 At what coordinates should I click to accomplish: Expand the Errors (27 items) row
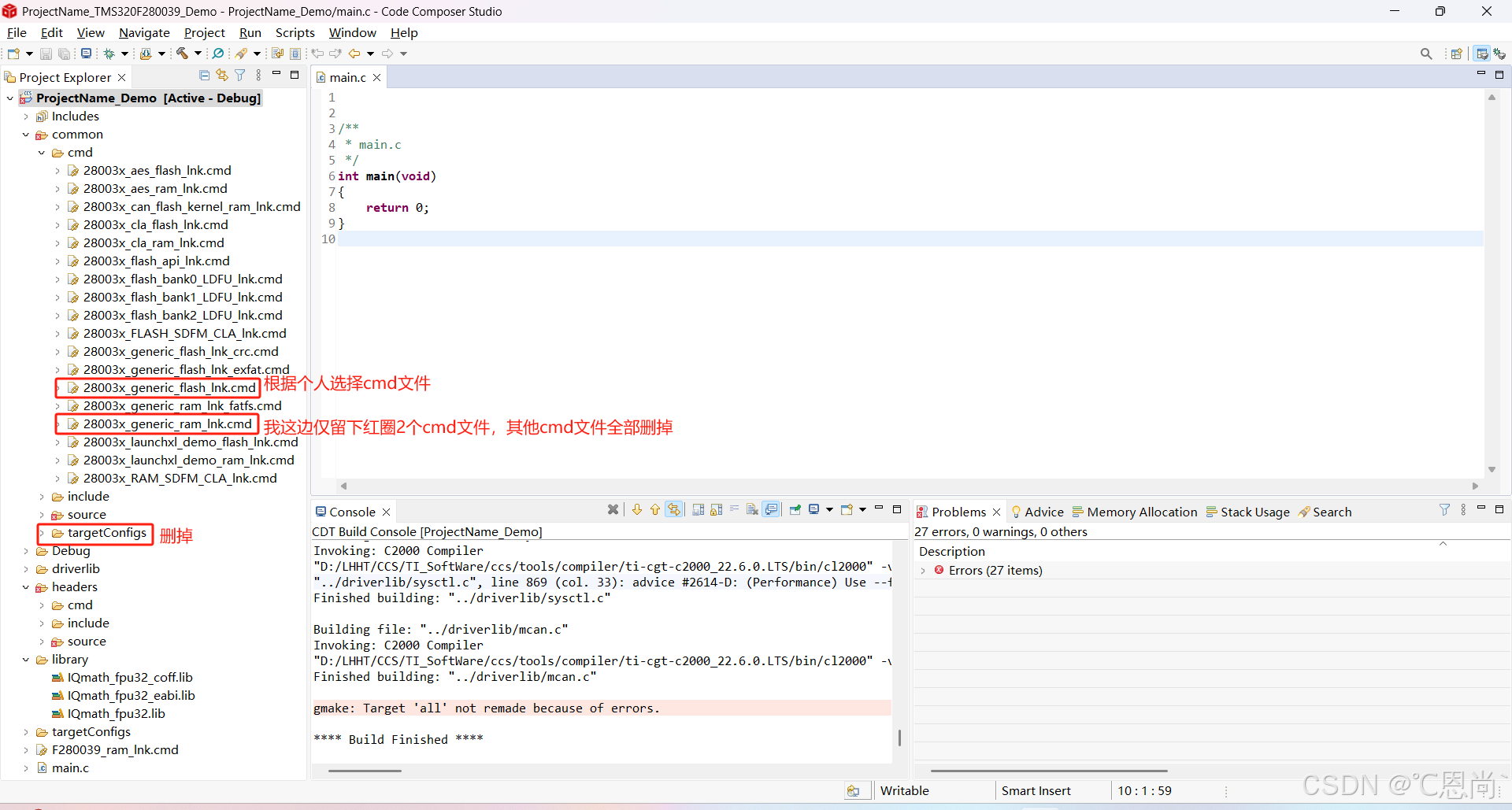pos(923,571)
